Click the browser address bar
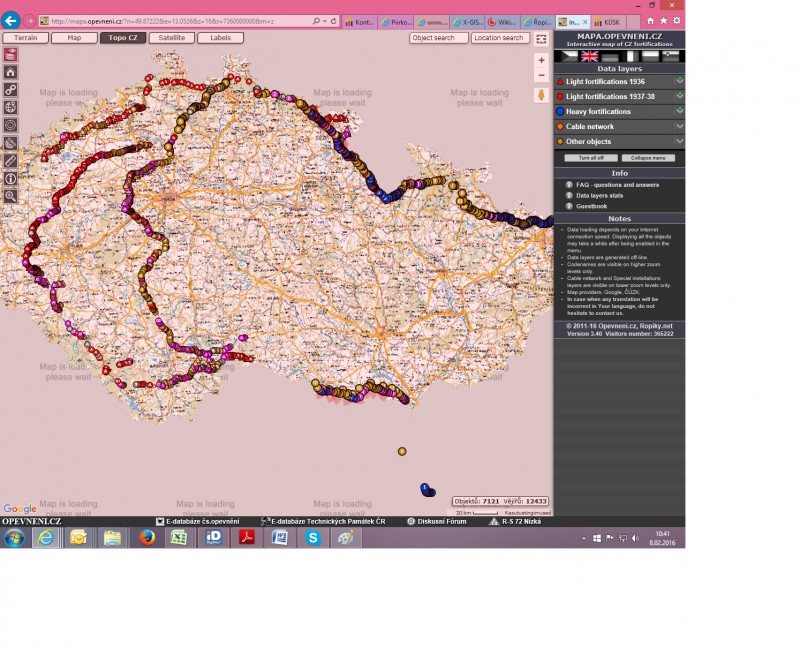800x648 pixels. point(180,20)
